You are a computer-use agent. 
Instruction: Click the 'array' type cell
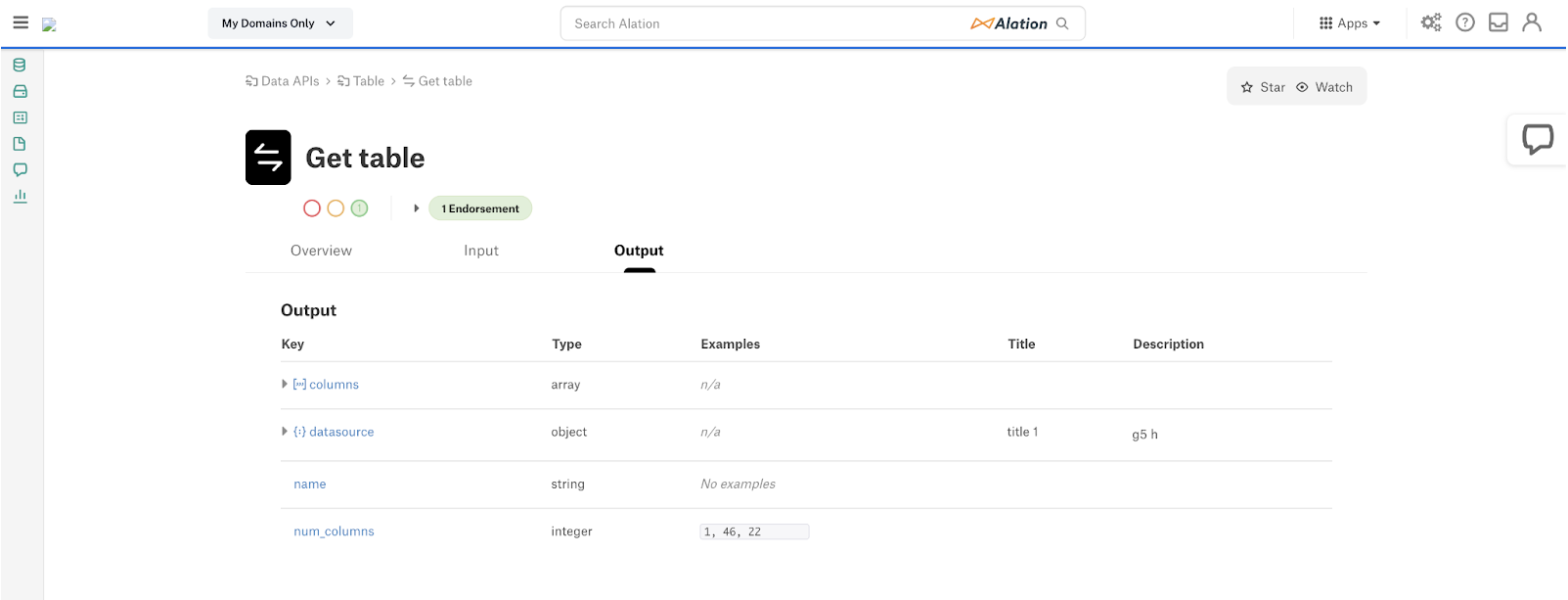[565, 385]
